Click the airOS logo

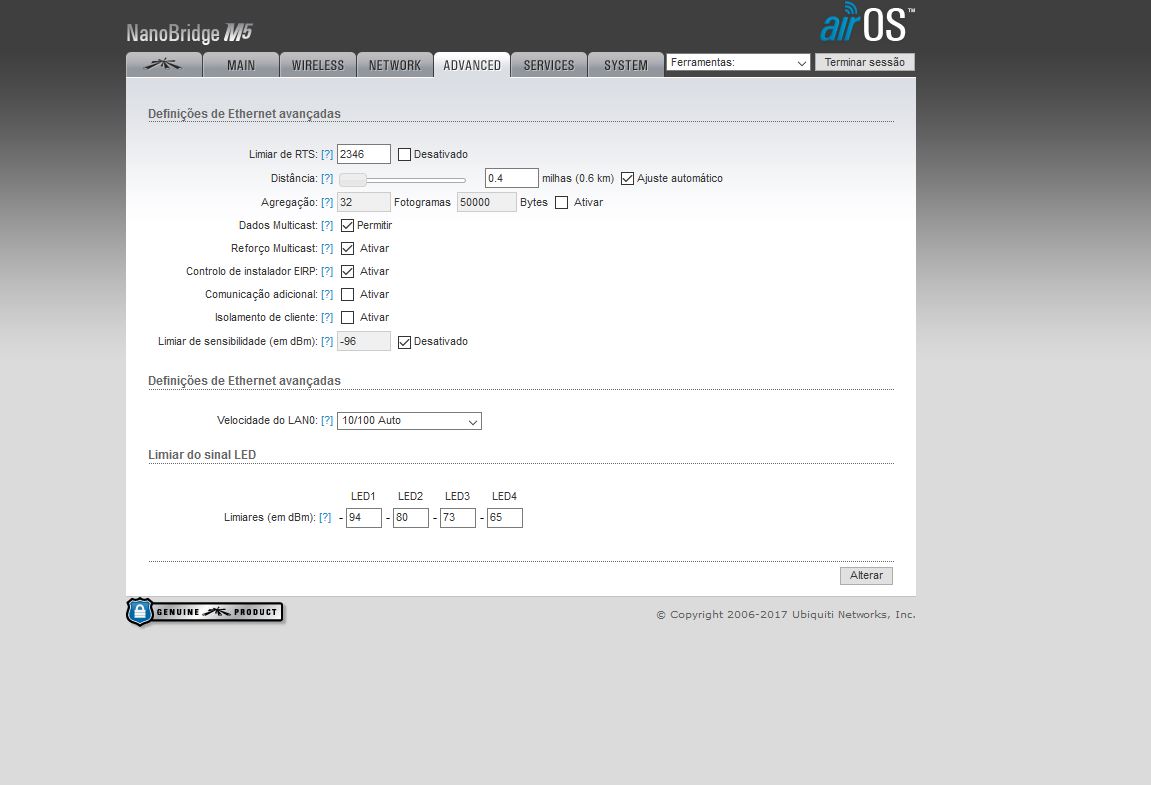(x=867, y=23)
